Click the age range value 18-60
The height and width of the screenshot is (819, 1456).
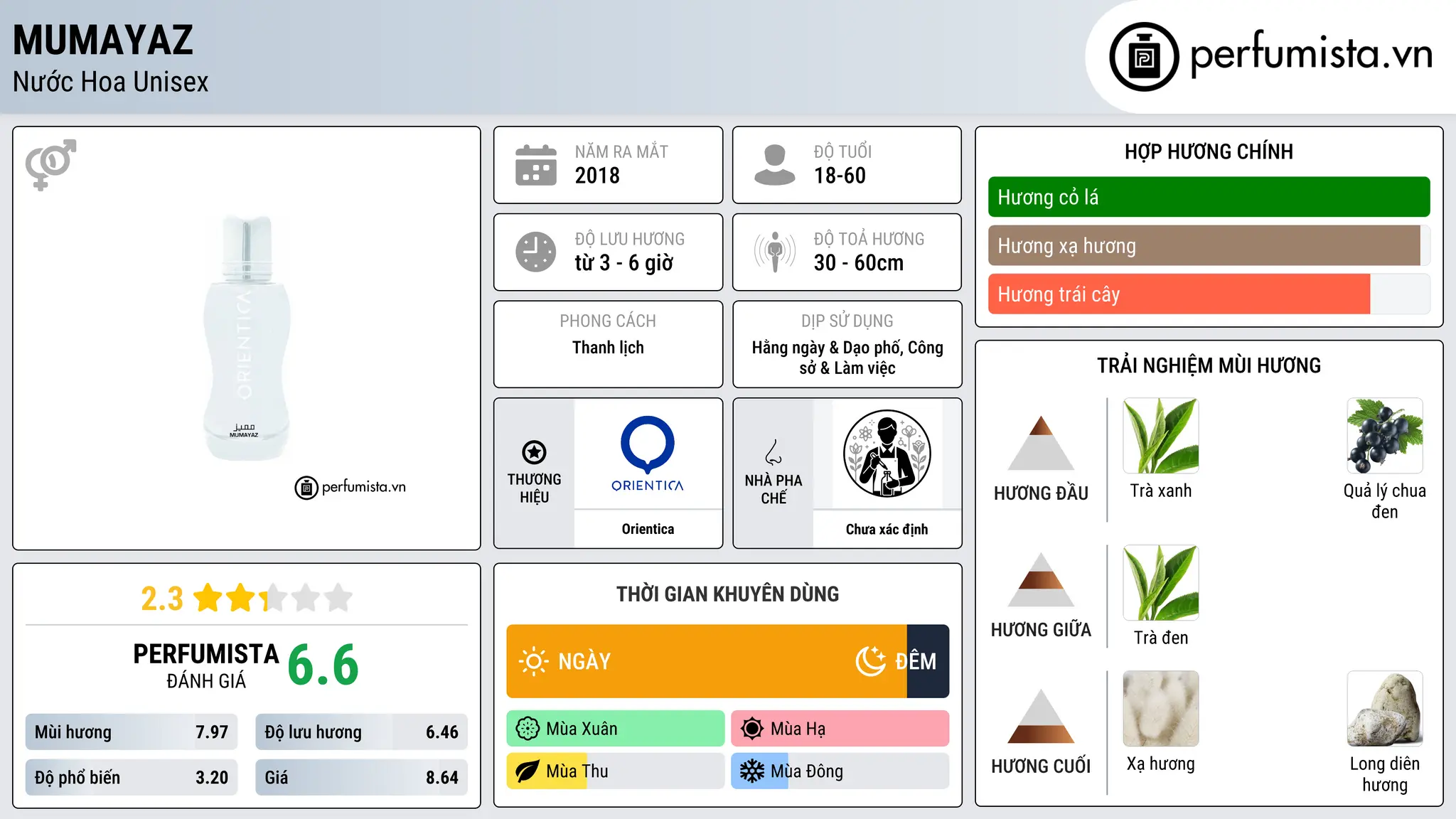pyautogui.click(x=840, y=176)
